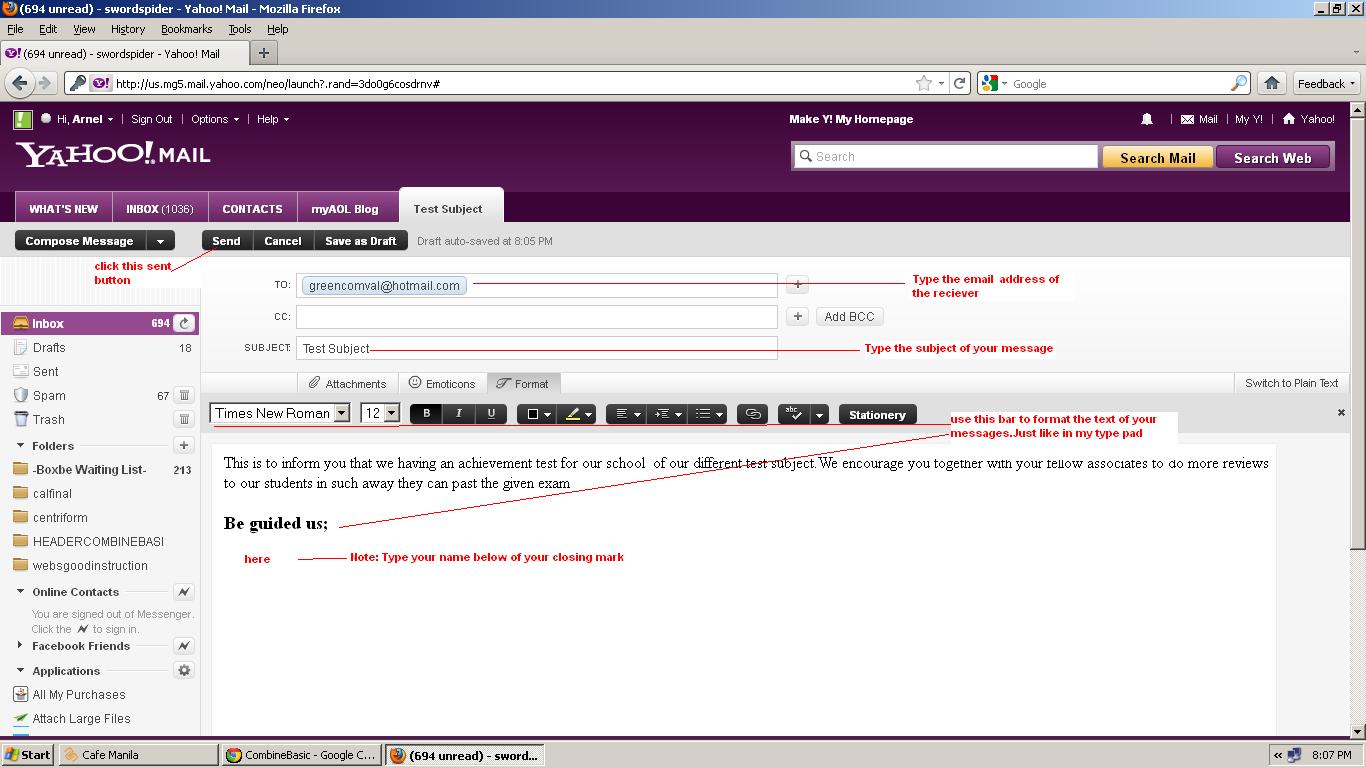
Task: Add a contact to the CC field with plus
Action: coord(797,316)
